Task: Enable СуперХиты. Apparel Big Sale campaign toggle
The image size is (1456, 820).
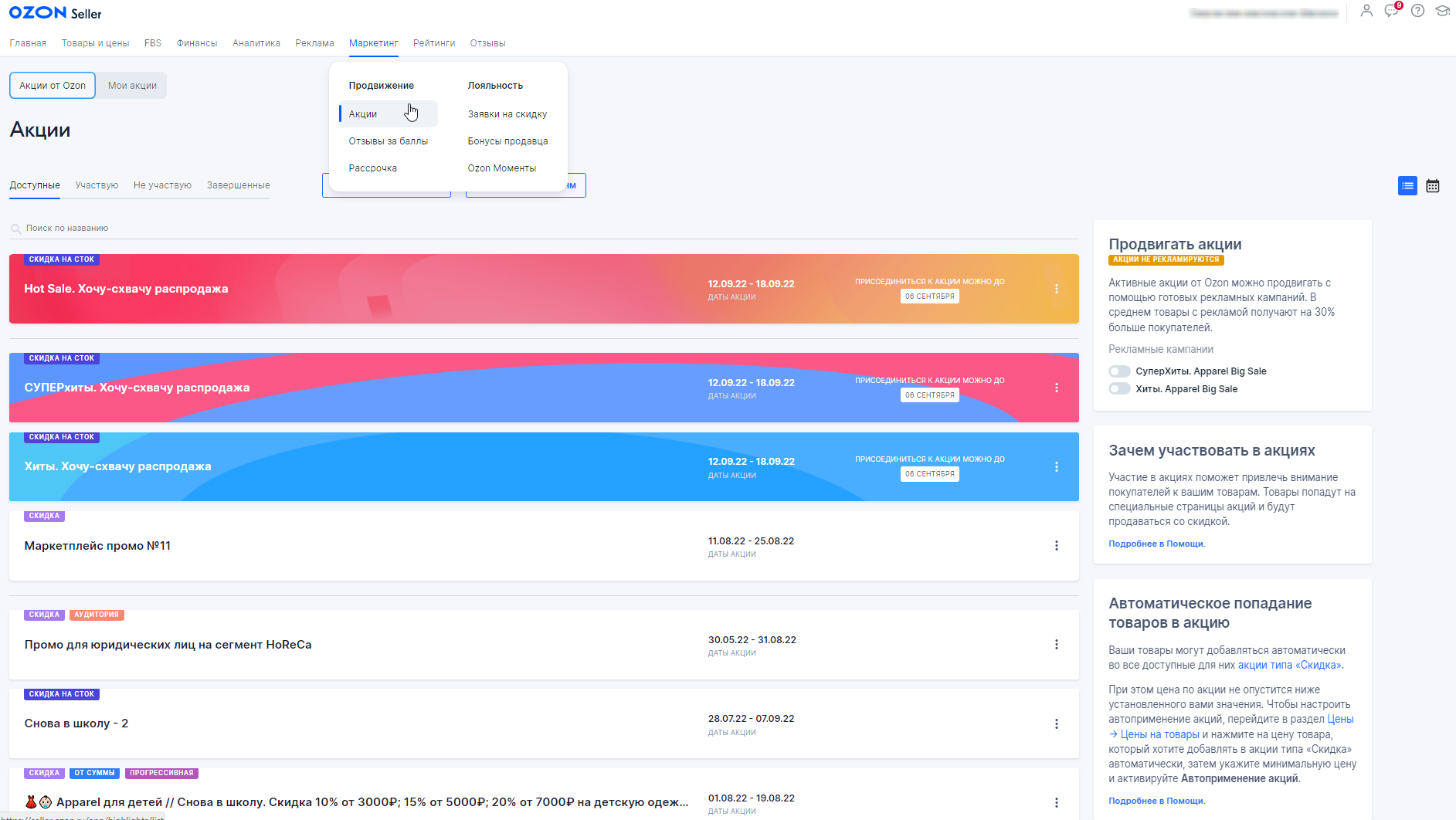Action: (x=1119, y=371)
